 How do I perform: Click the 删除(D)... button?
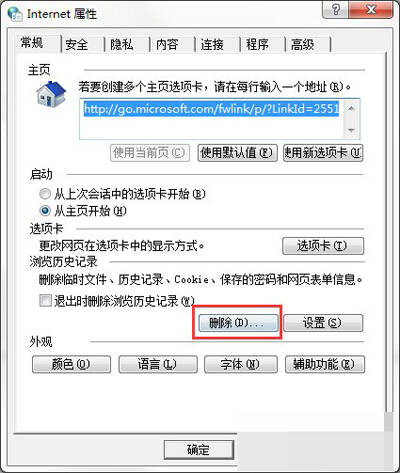238,323
